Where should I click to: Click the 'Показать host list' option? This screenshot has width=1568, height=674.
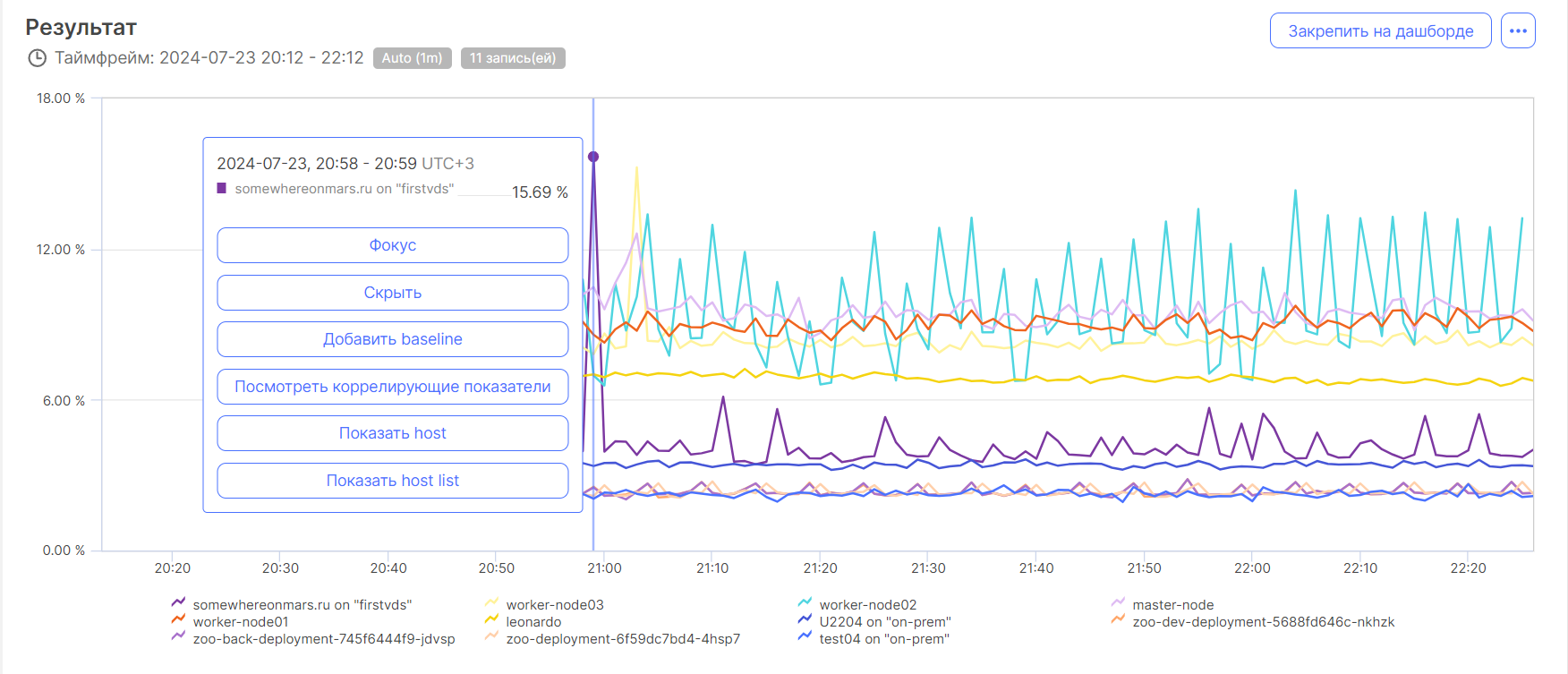tap(392, 481)
